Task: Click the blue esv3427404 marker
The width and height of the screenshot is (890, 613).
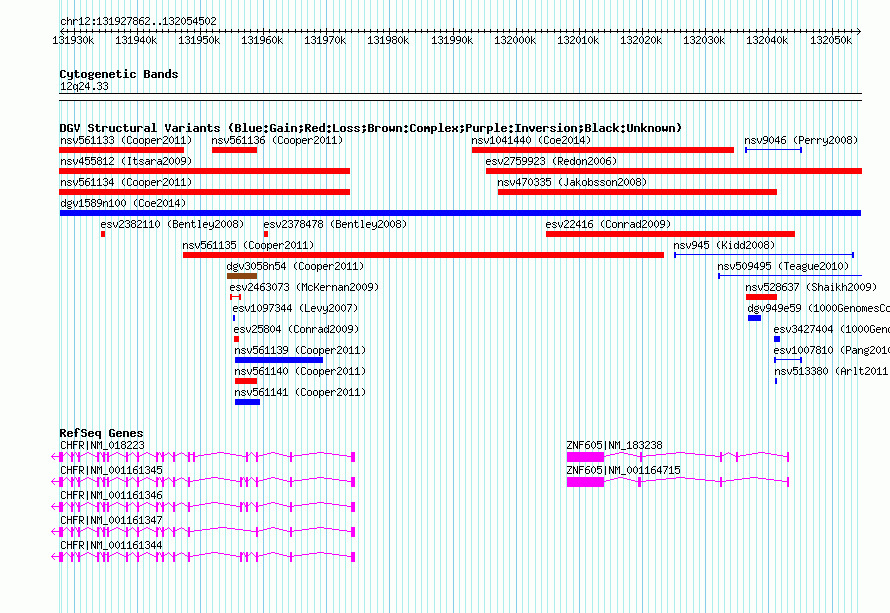Action: tap(777, 339)
